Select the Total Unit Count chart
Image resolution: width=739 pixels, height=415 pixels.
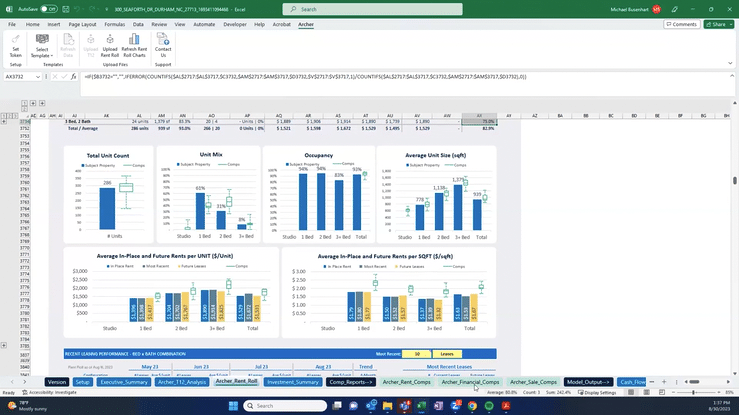(x=108, y=195)
